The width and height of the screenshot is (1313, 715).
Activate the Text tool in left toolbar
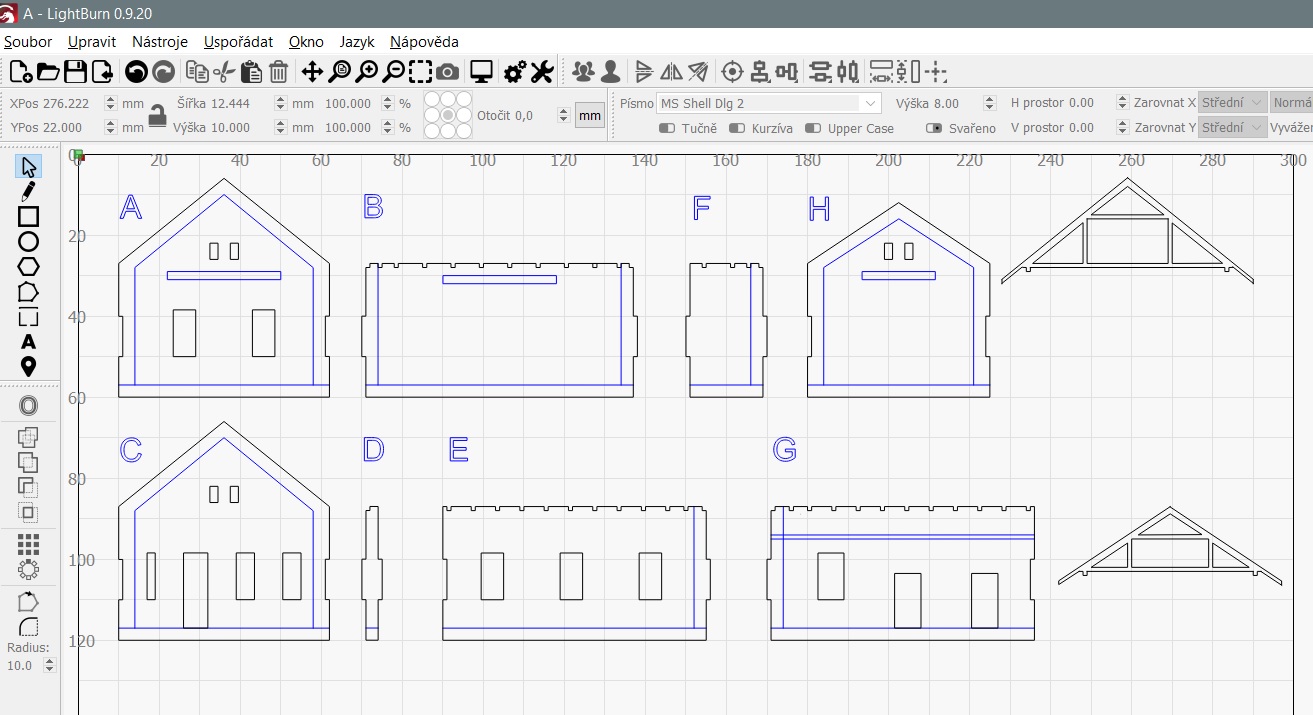[x=28, y=342]
